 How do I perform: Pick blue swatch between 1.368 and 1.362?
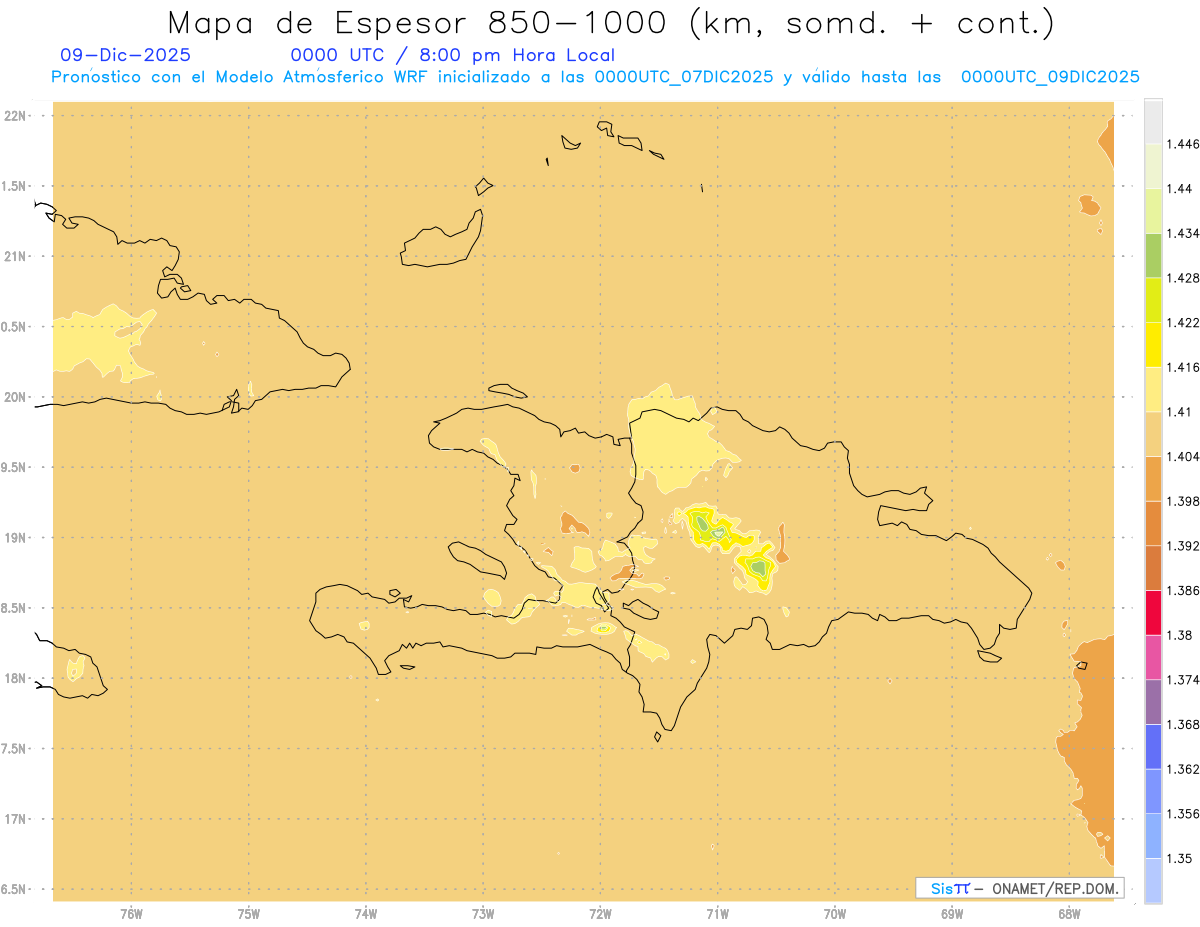click(1153, 746)
